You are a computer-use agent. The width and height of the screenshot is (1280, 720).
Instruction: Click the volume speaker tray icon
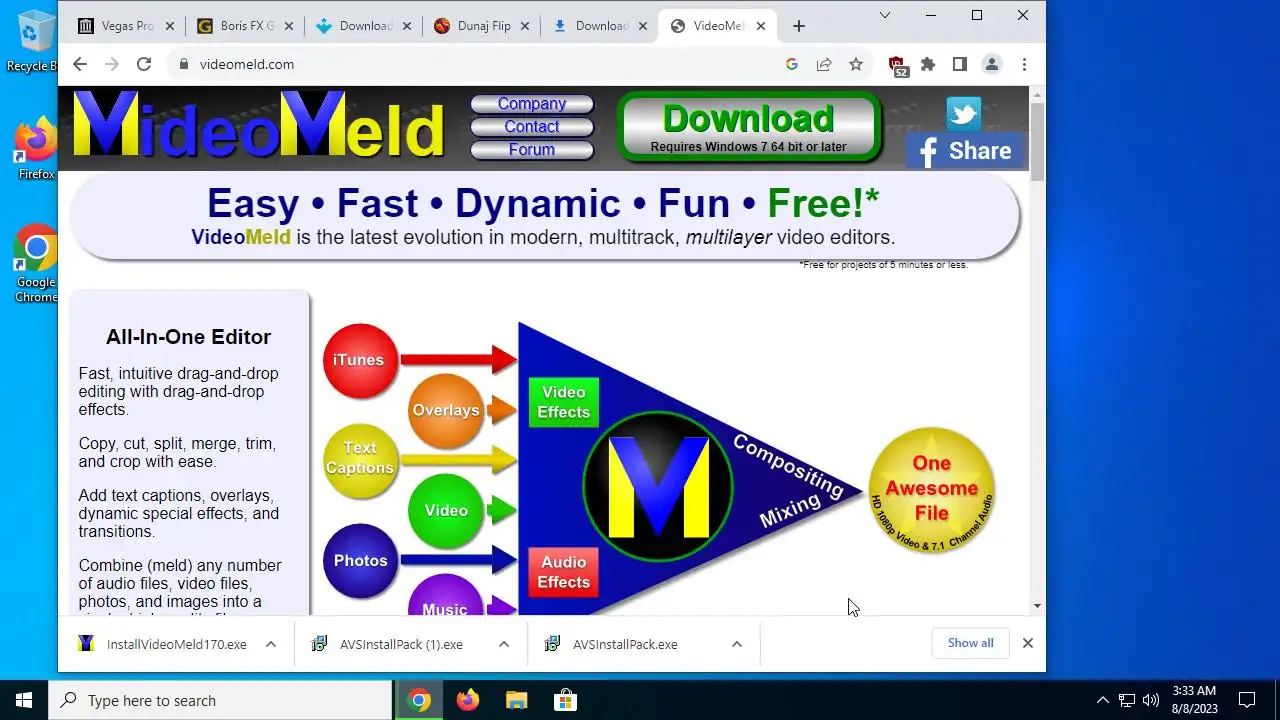1151,700
